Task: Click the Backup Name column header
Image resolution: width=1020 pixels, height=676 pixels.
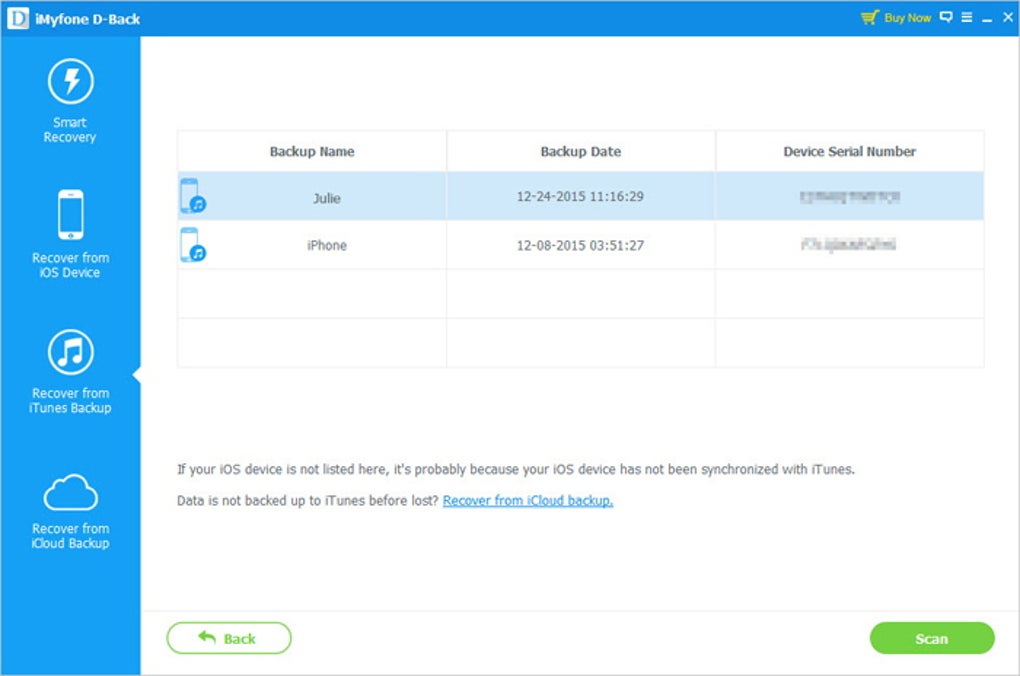Action: pos(312,152)
